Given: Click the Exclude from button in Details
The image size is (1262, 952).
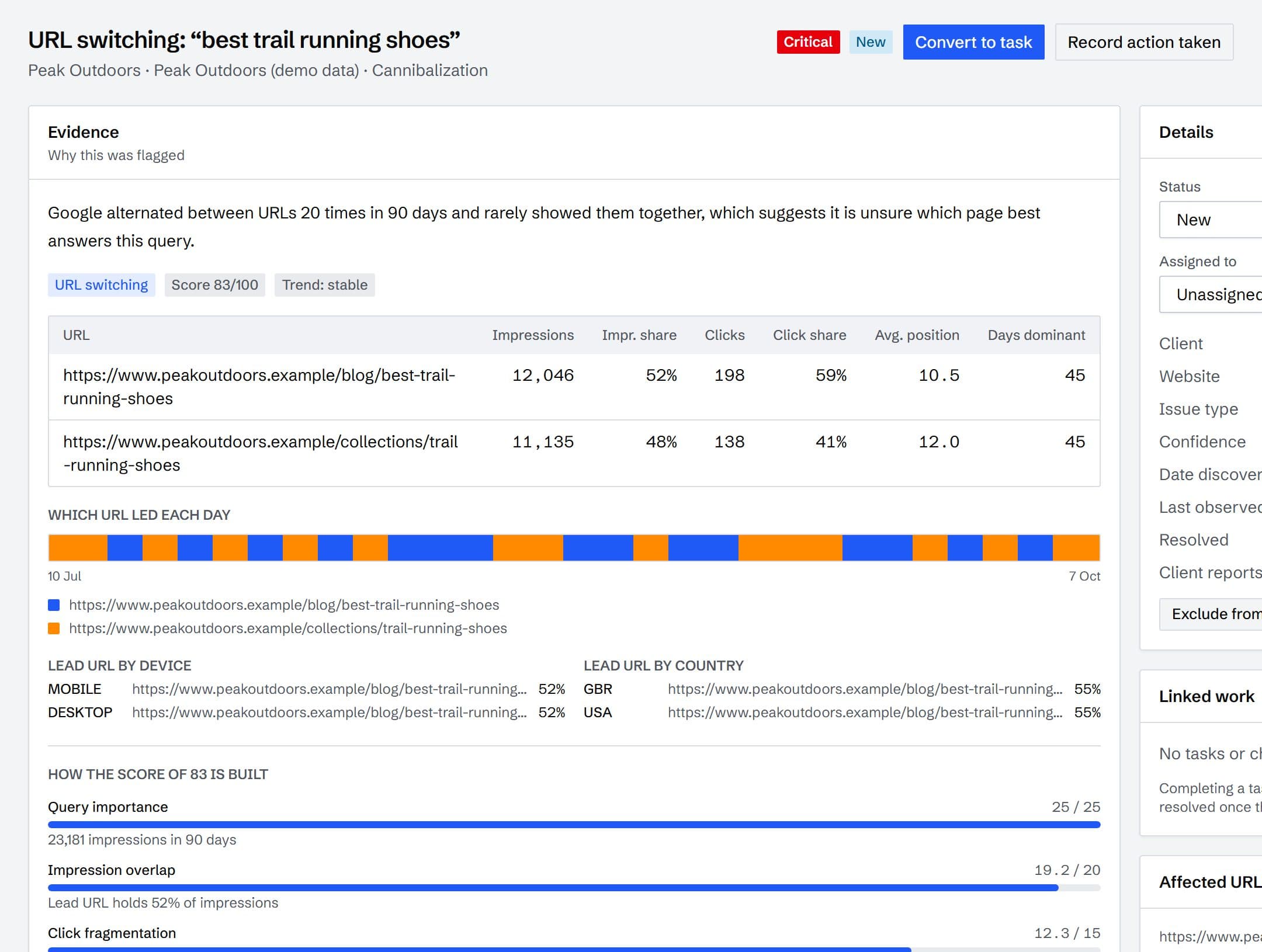Looking at the screenshot, I should click(1211, 614).
